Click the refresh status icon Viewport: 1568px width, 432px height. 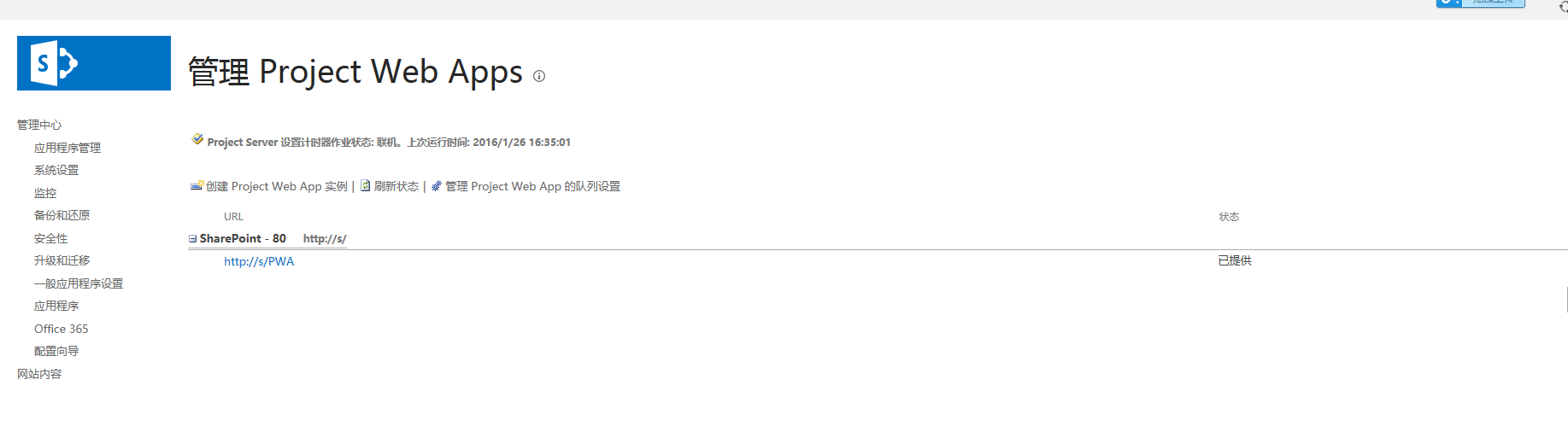[x=365, y=185]
